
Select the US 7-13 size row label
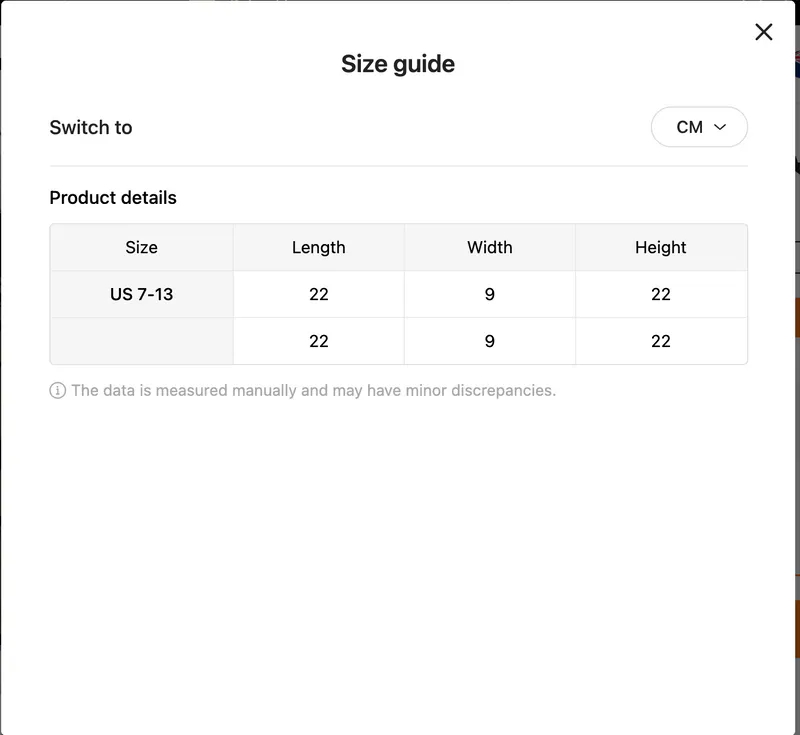point(141,294)
